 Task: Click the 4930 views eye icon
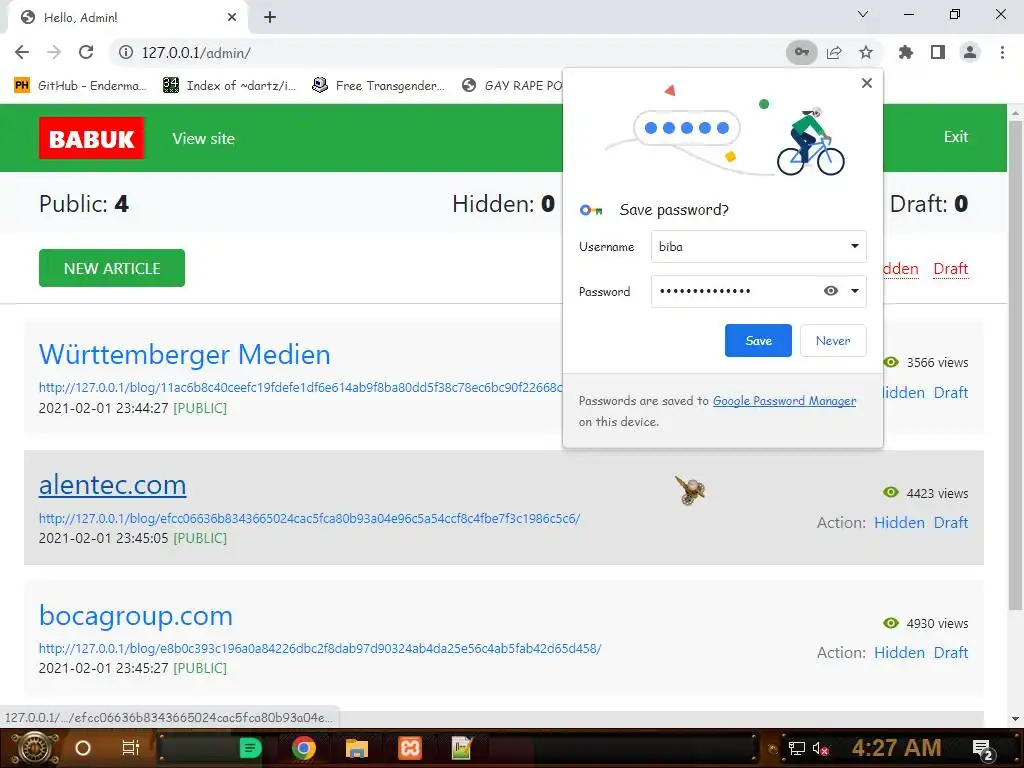(891, 623)
